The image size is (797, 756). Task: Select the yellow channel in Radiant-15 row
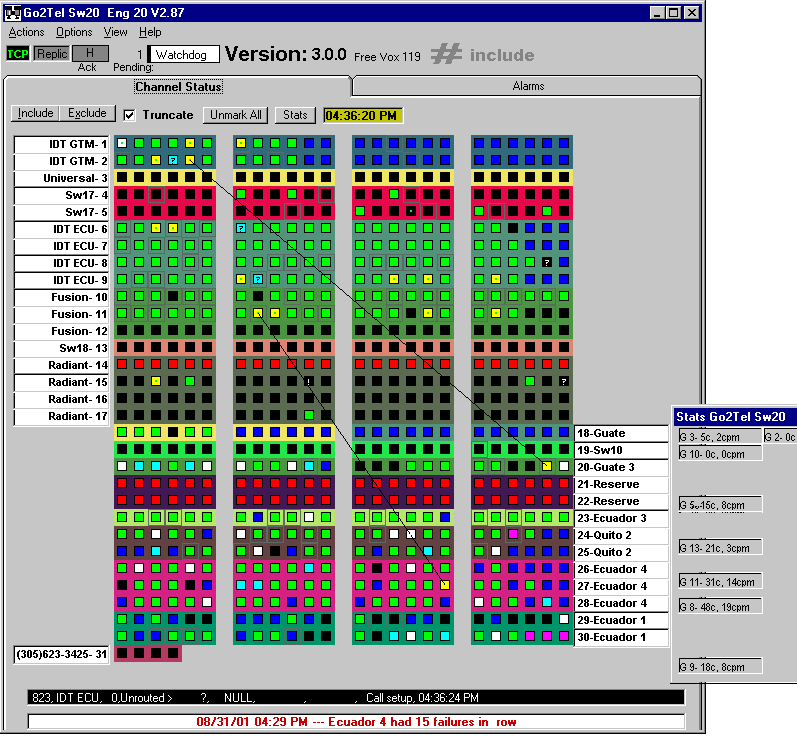click(156, 381)
